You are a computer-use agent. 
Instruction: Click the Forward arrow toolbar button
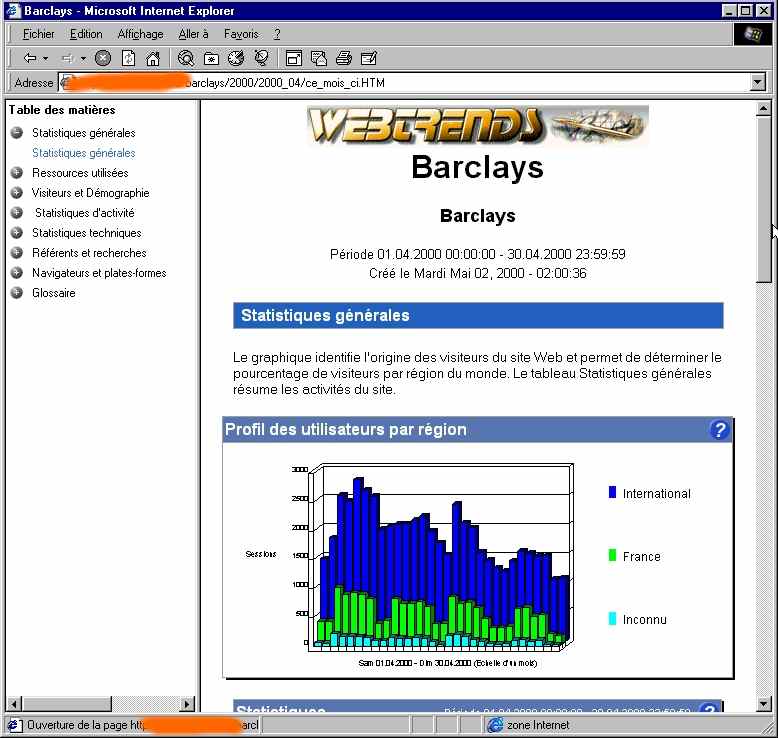click(x=67, y=59)
